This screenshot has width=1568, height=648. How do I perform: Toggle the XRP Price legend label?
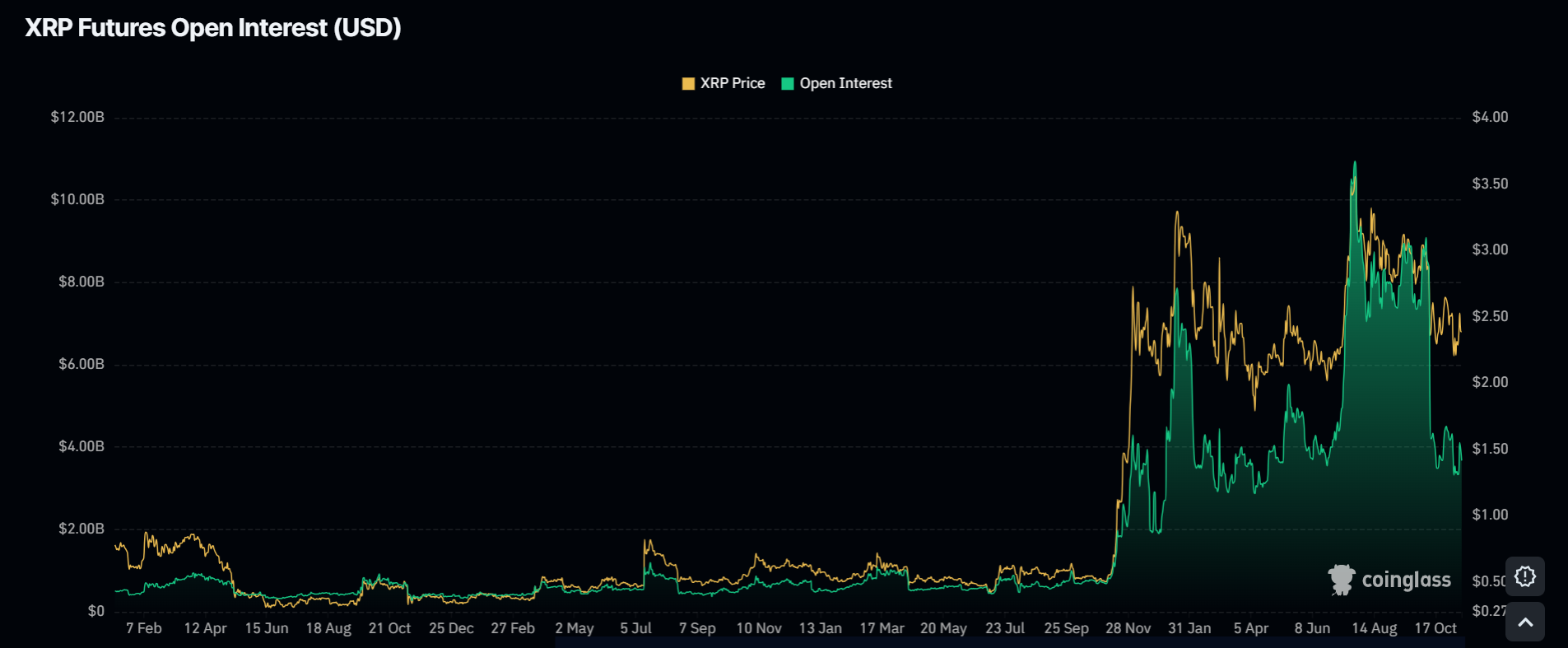tap(732, 83)
